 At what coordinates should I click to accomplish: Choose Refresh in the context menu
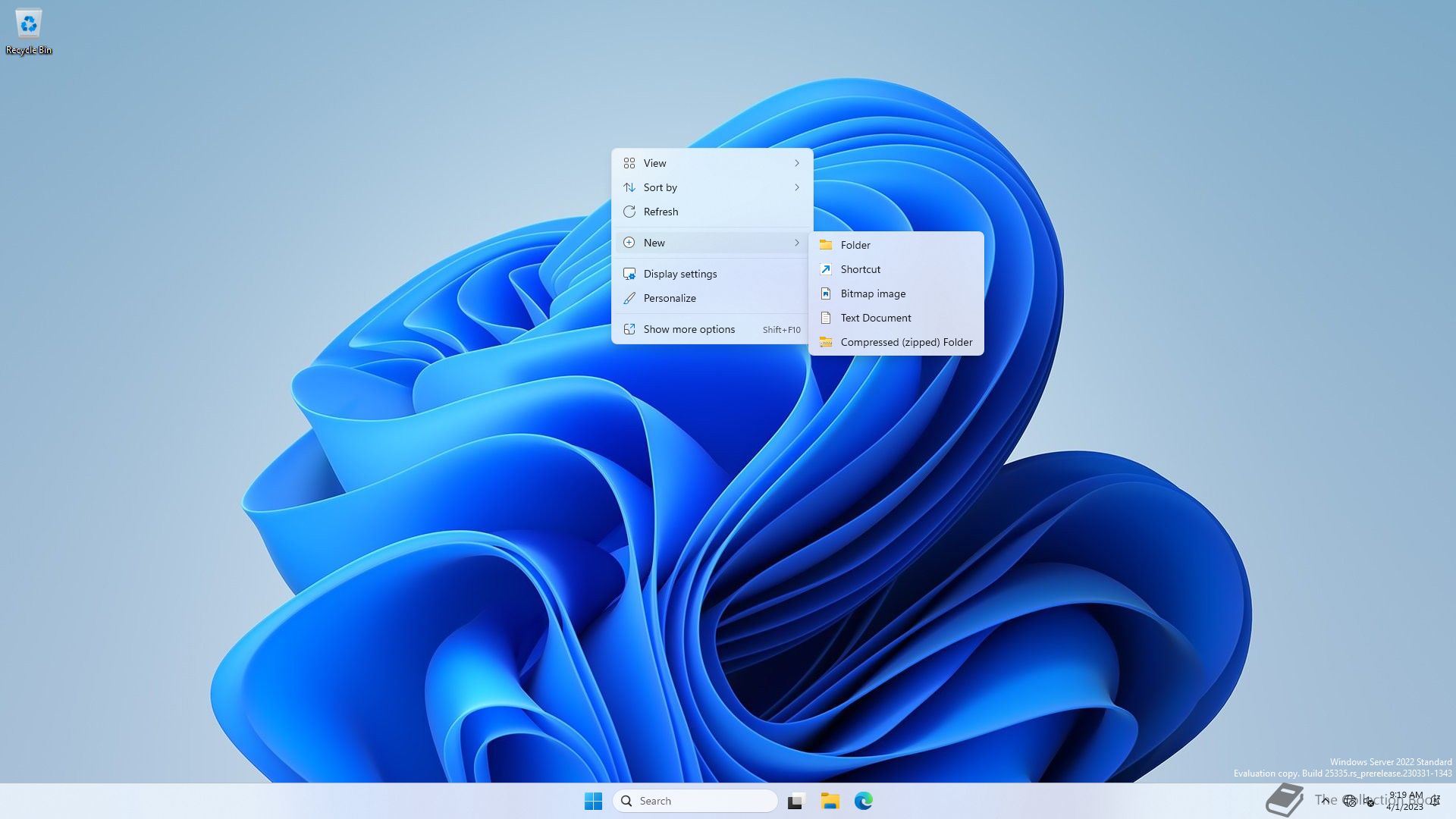(x=712, y=212)
